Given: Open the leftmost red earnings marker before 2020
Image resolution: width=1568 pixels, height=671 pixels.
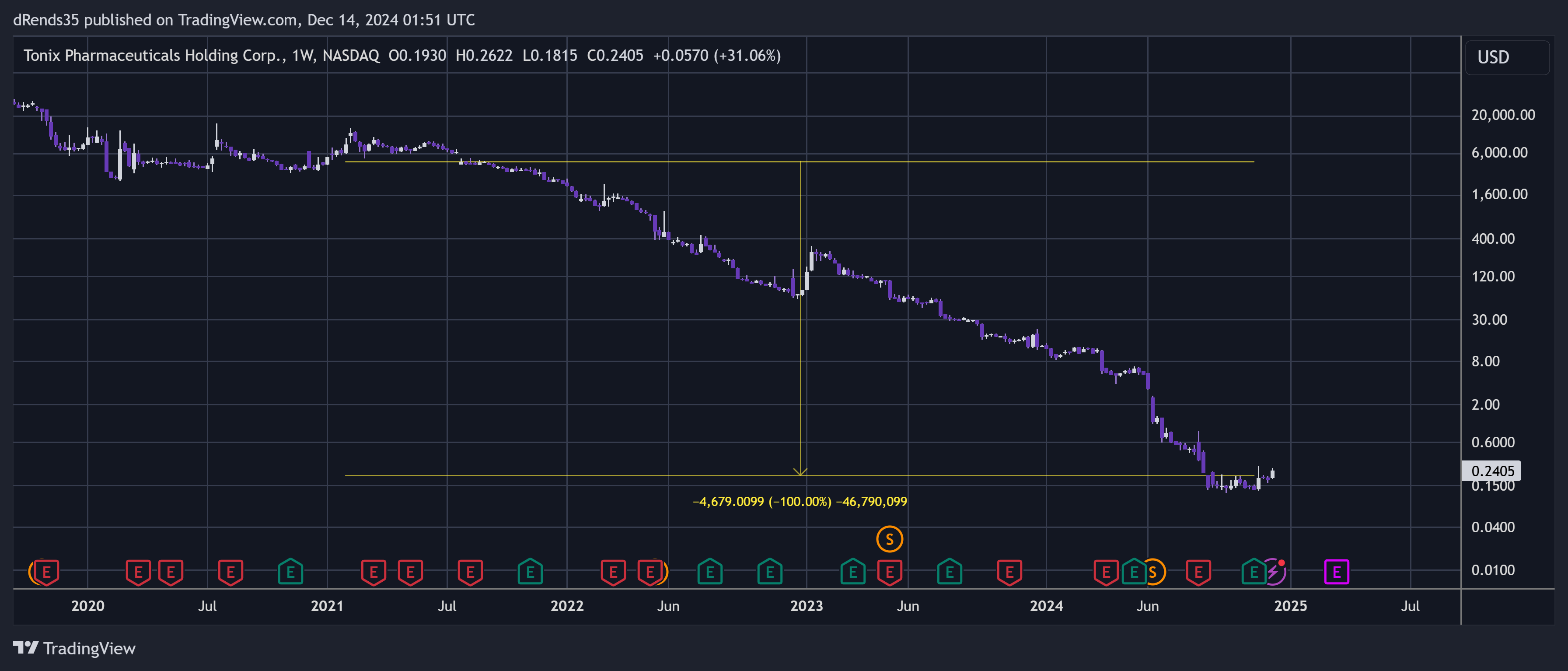Looking at the screenshot, I should coord(46,572).
